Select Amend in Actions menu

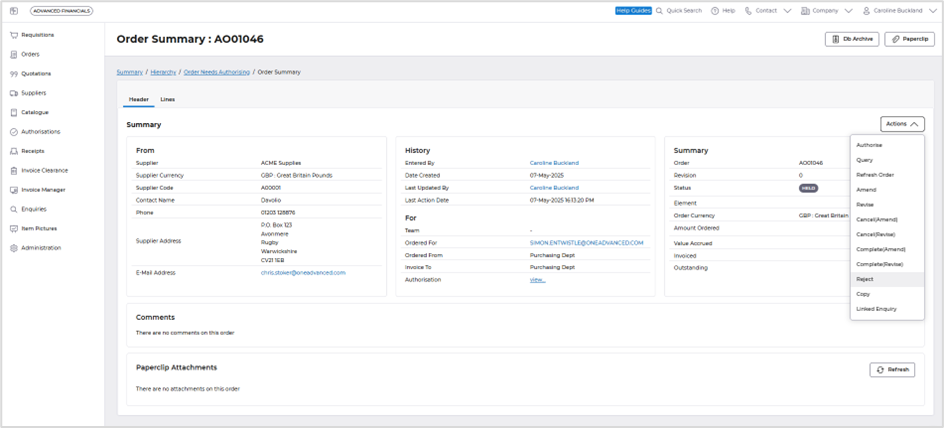pos(887,190)
